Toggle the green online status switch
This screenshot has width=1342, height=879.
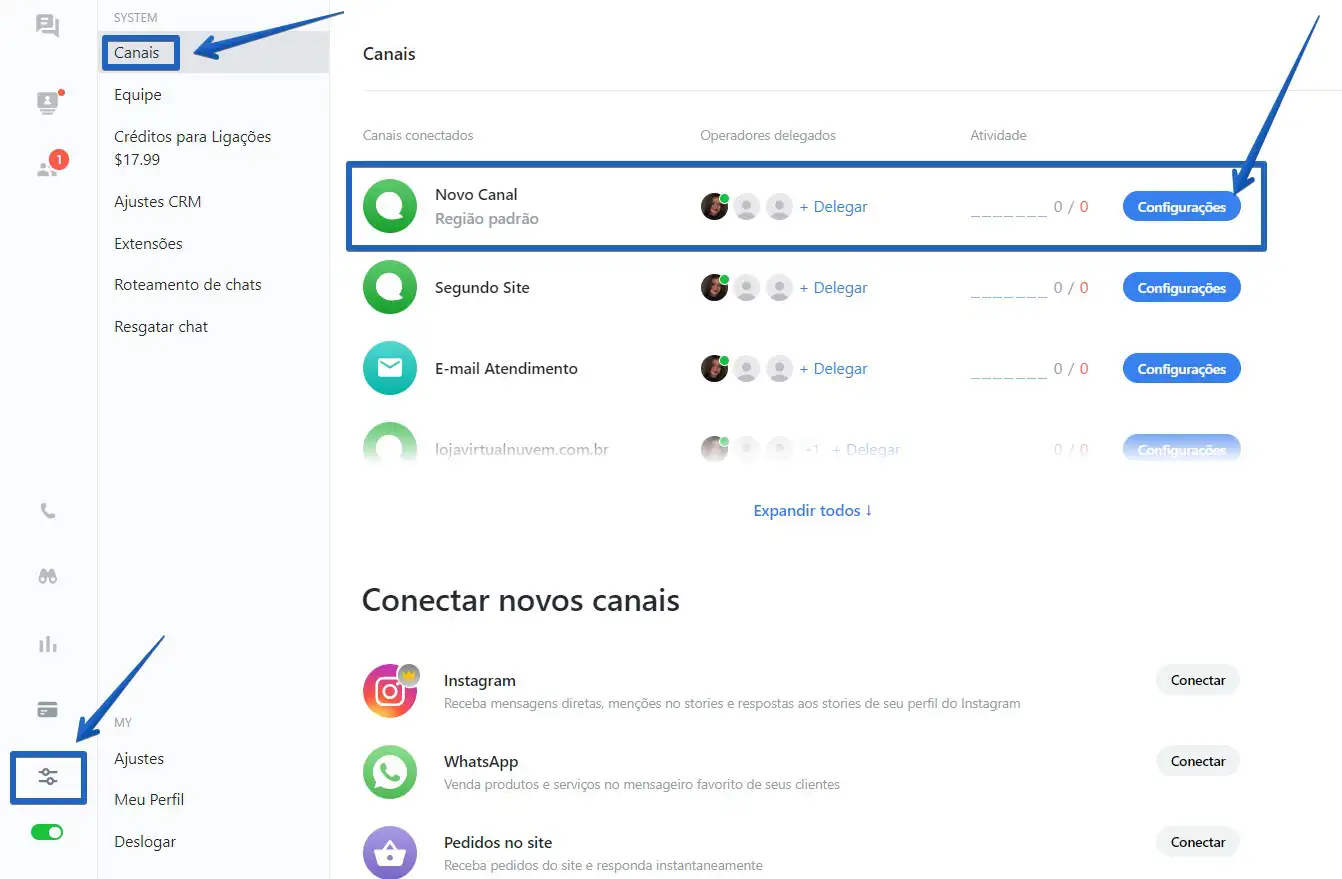[x=47, y=832]
